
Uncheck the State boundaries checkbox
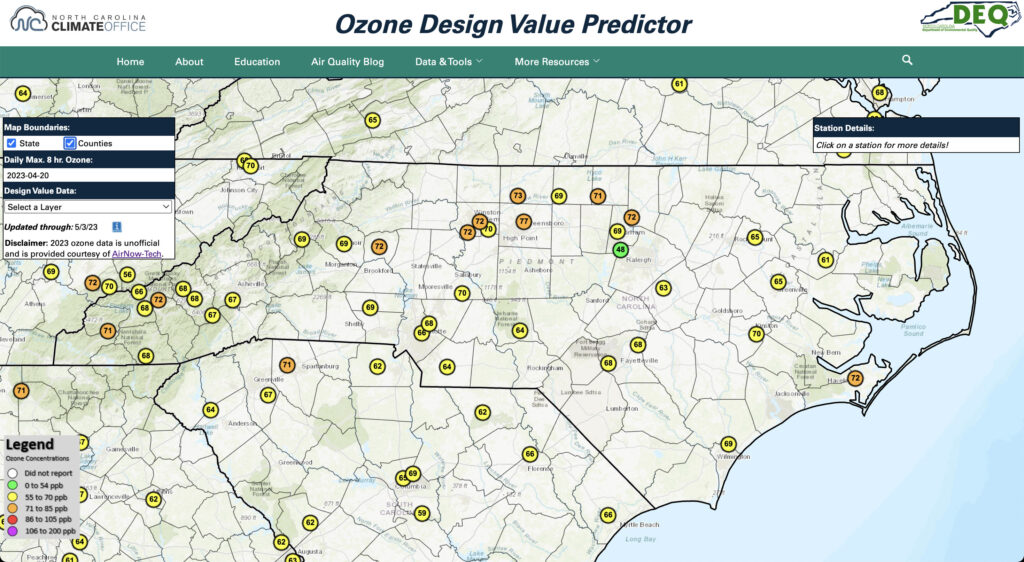11,143
